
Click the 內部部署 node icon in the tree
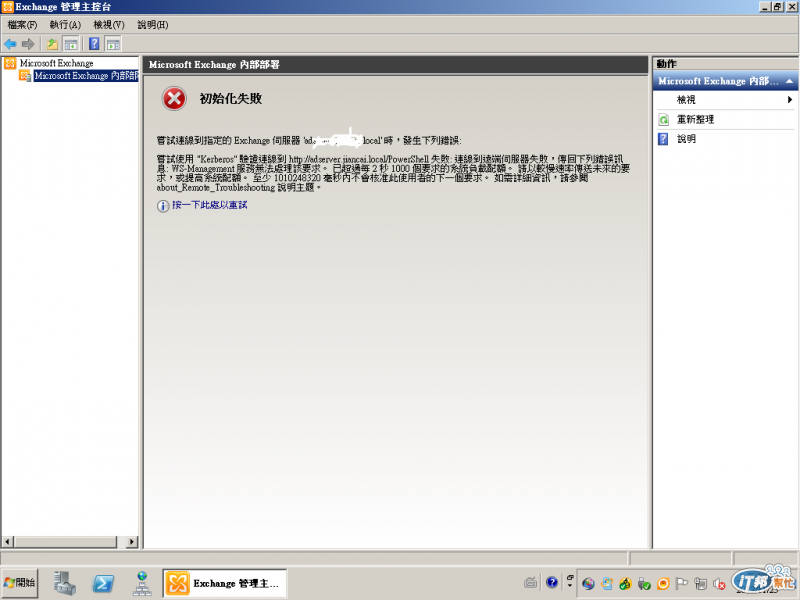coord(25,76)
